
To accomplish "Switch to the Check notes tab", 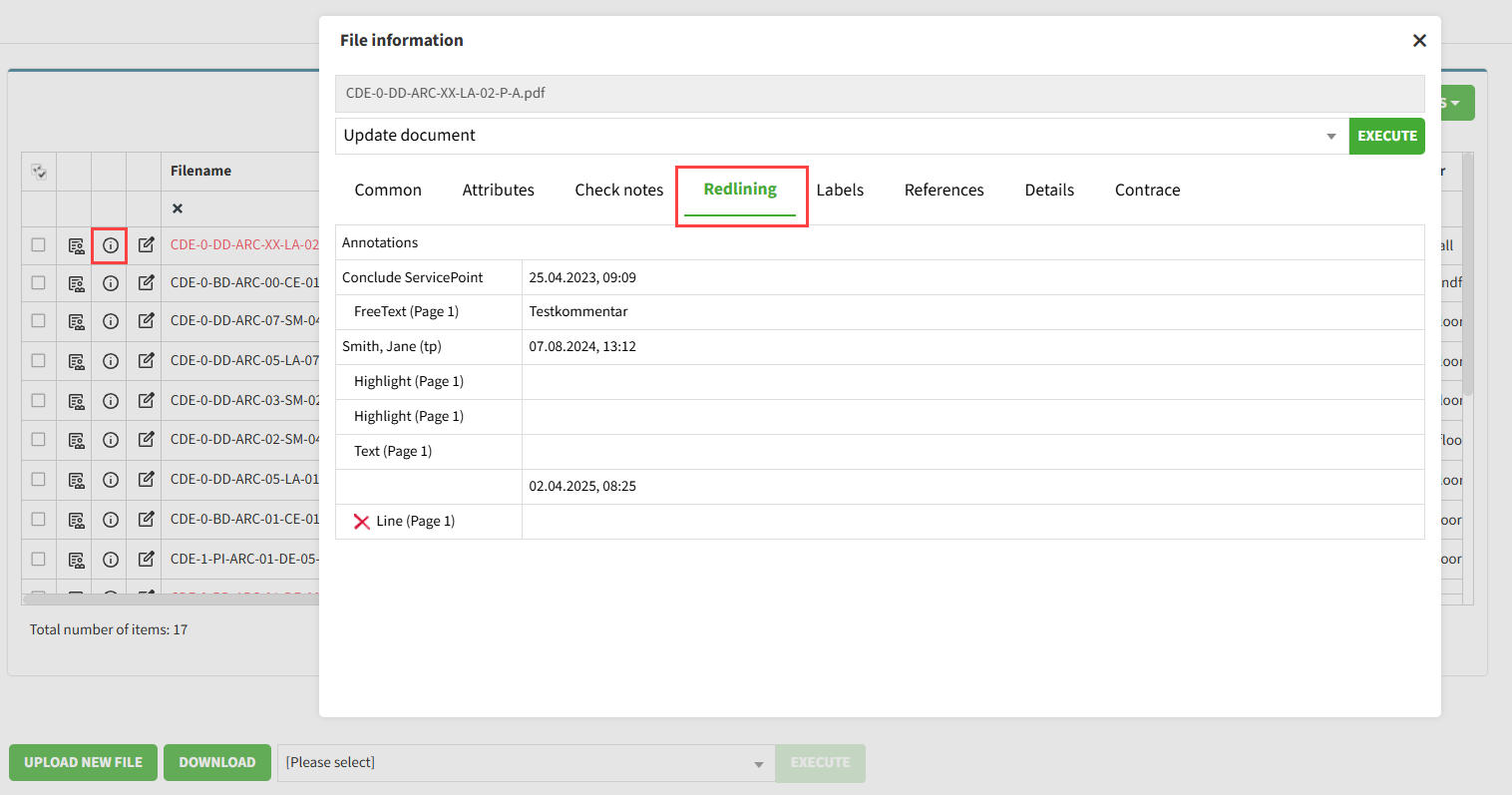I will [x=618, y=191].
